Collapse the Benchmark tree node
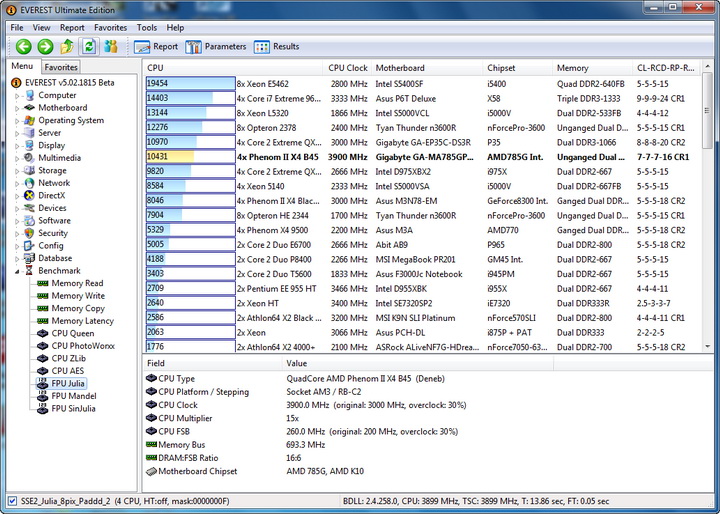The width and height of the screenshot is (720, 514). pos(17,271)
